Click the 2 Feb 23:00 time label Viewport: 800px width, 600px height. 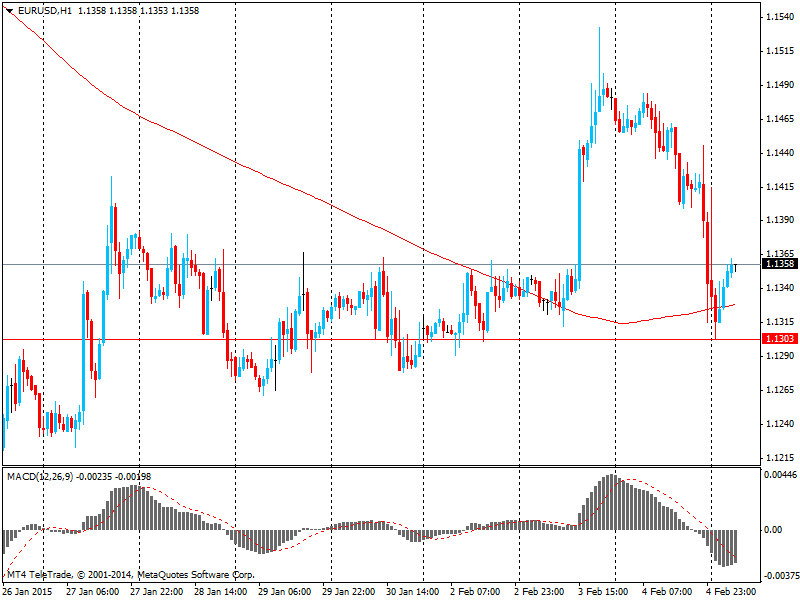pos(539,592)
